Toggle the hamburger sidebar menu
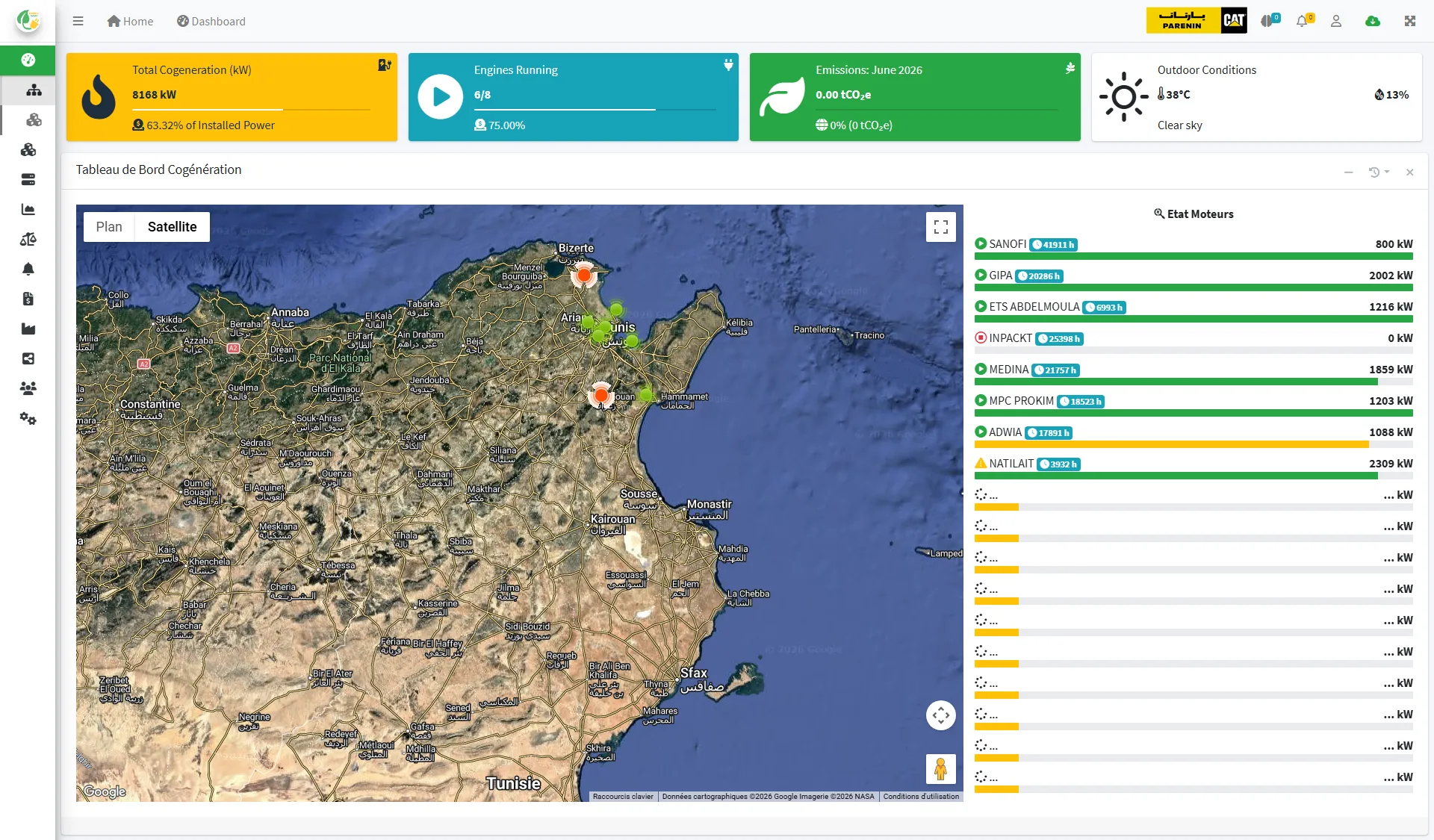The image size is (1434, 840). pos(78,21)
